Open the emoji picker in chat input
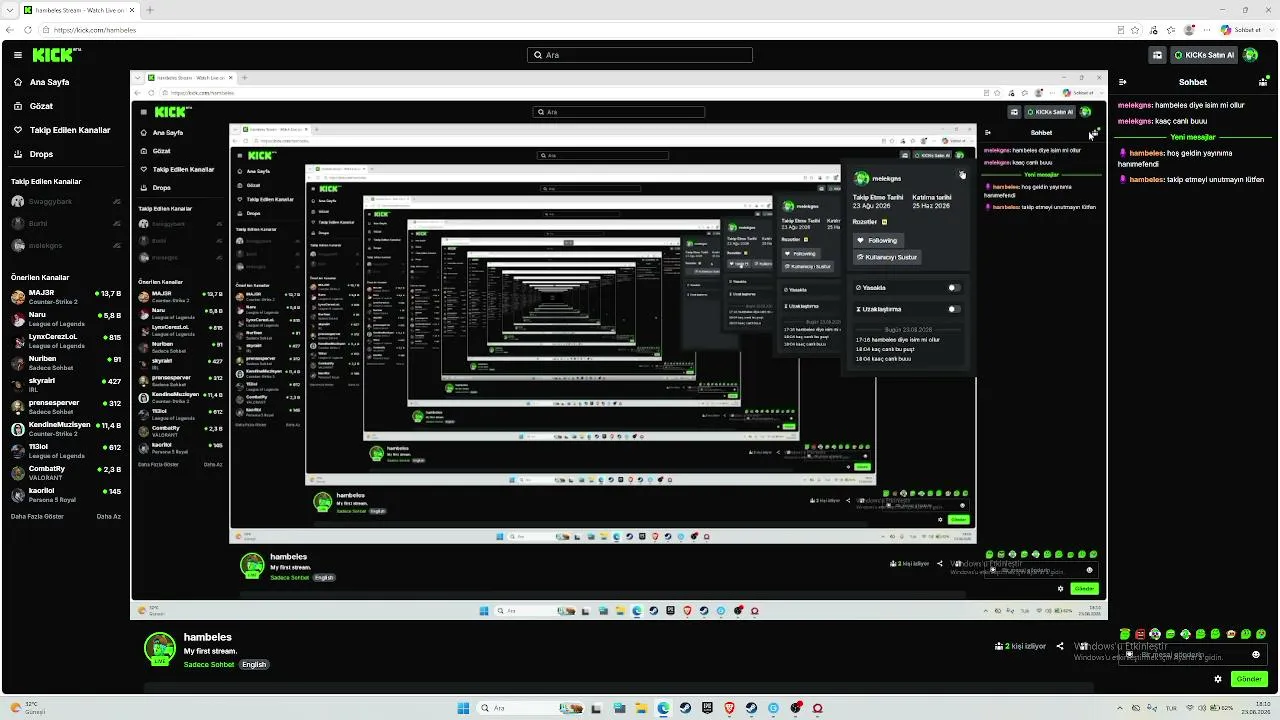Viewport: 1280px width, 720px height. (1256, 655)
